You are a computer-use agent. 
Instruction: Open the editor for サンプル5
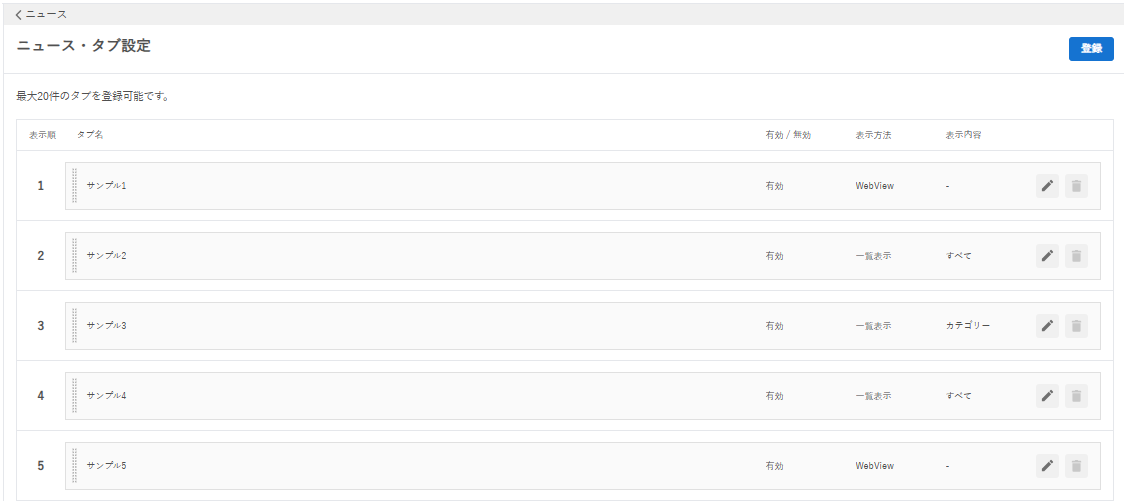coord(1047,466)
